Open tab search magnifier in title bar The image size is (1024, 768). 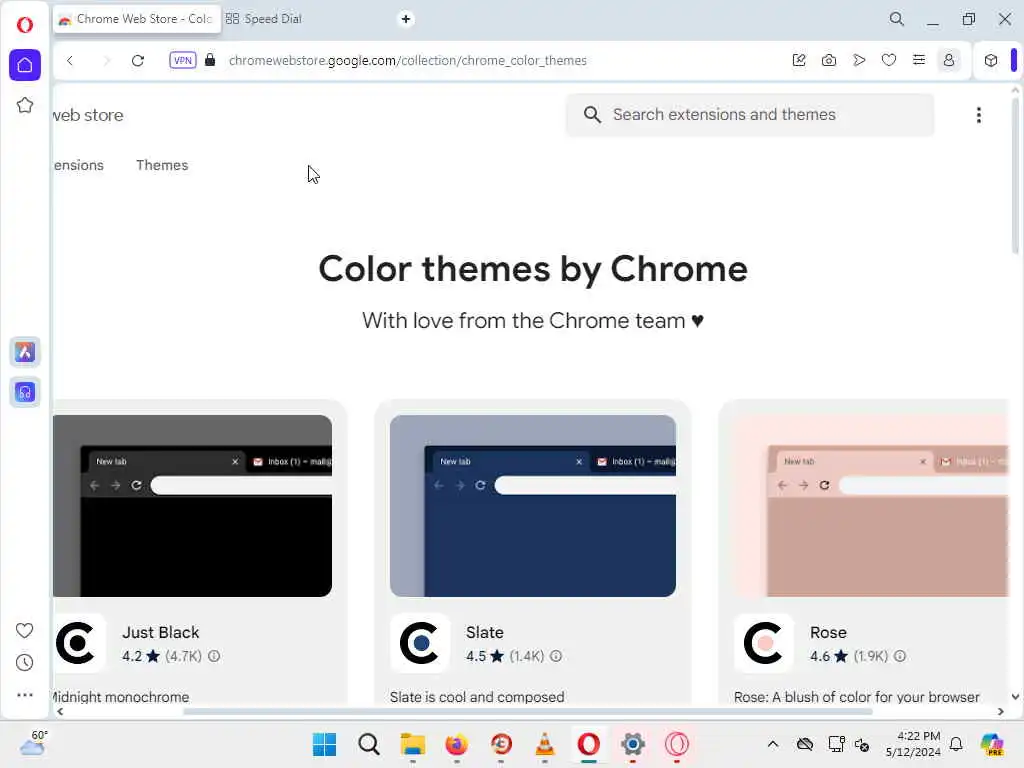(x=897, y=19)
